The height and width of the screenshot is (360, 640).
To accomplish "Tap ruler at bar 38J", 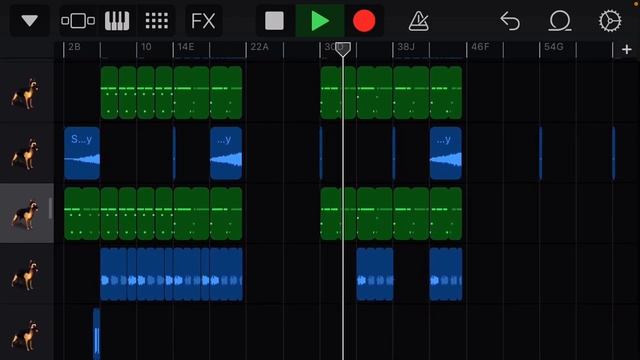I will tap(406, 47).
